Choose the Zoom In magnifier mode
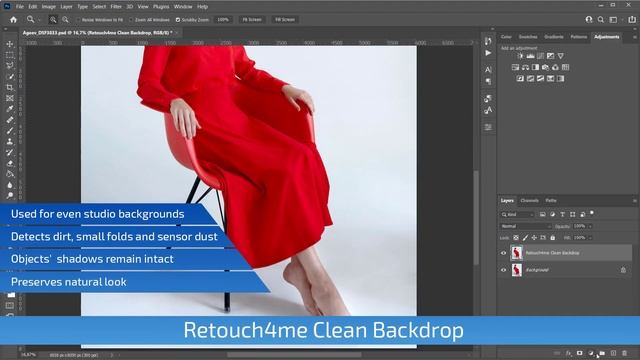 point(53,20)
